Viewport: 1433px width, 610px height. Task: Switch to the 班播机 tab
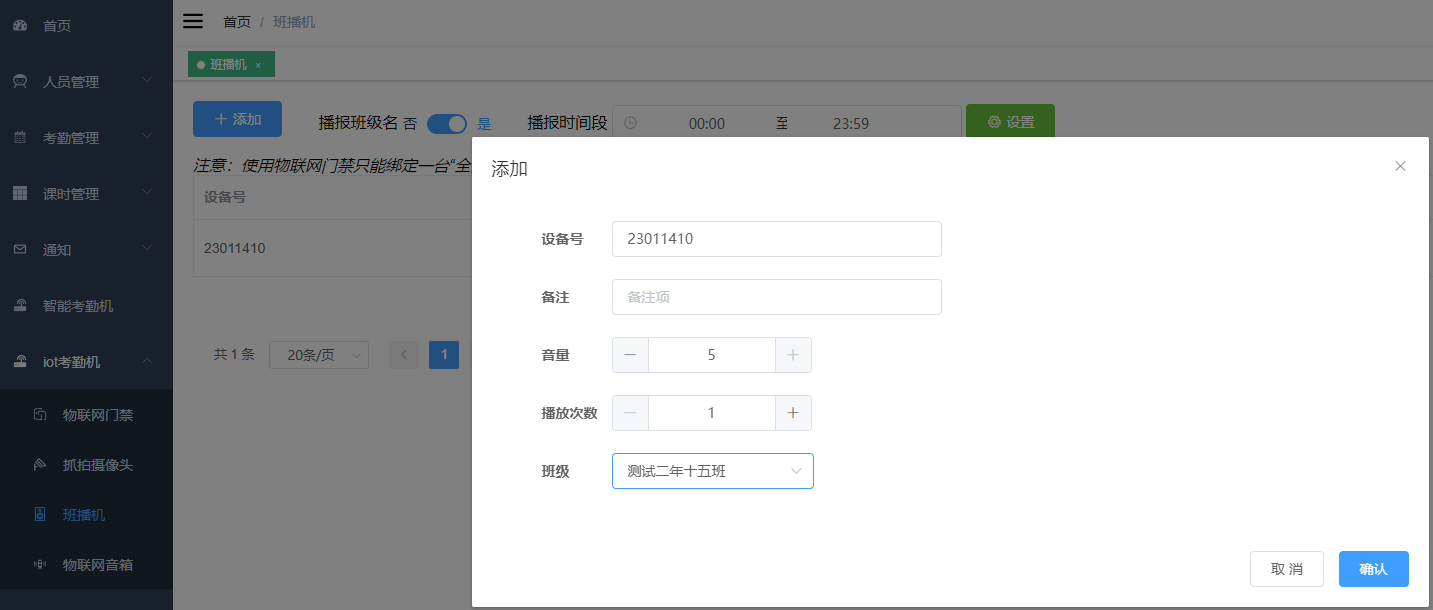[x=228, y=63]
